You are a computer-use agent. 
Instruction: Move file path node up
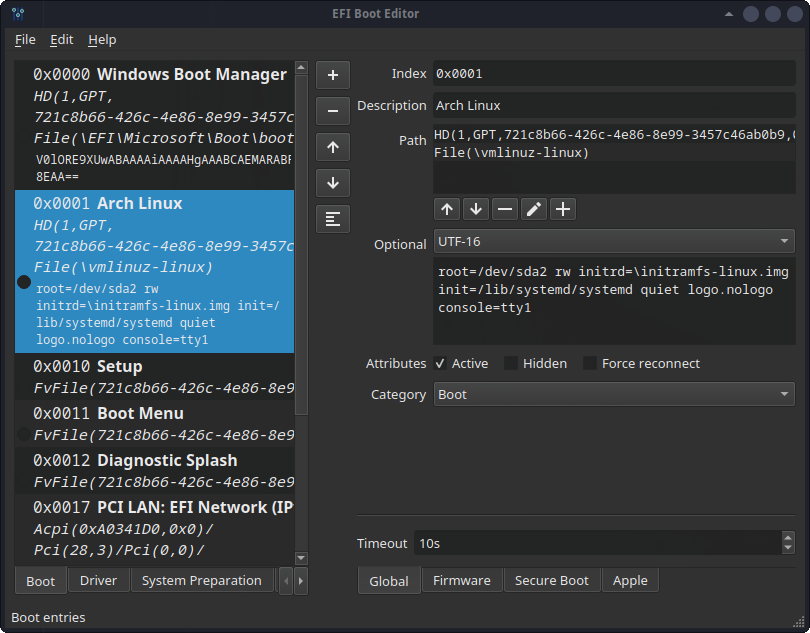coord(447,209)
